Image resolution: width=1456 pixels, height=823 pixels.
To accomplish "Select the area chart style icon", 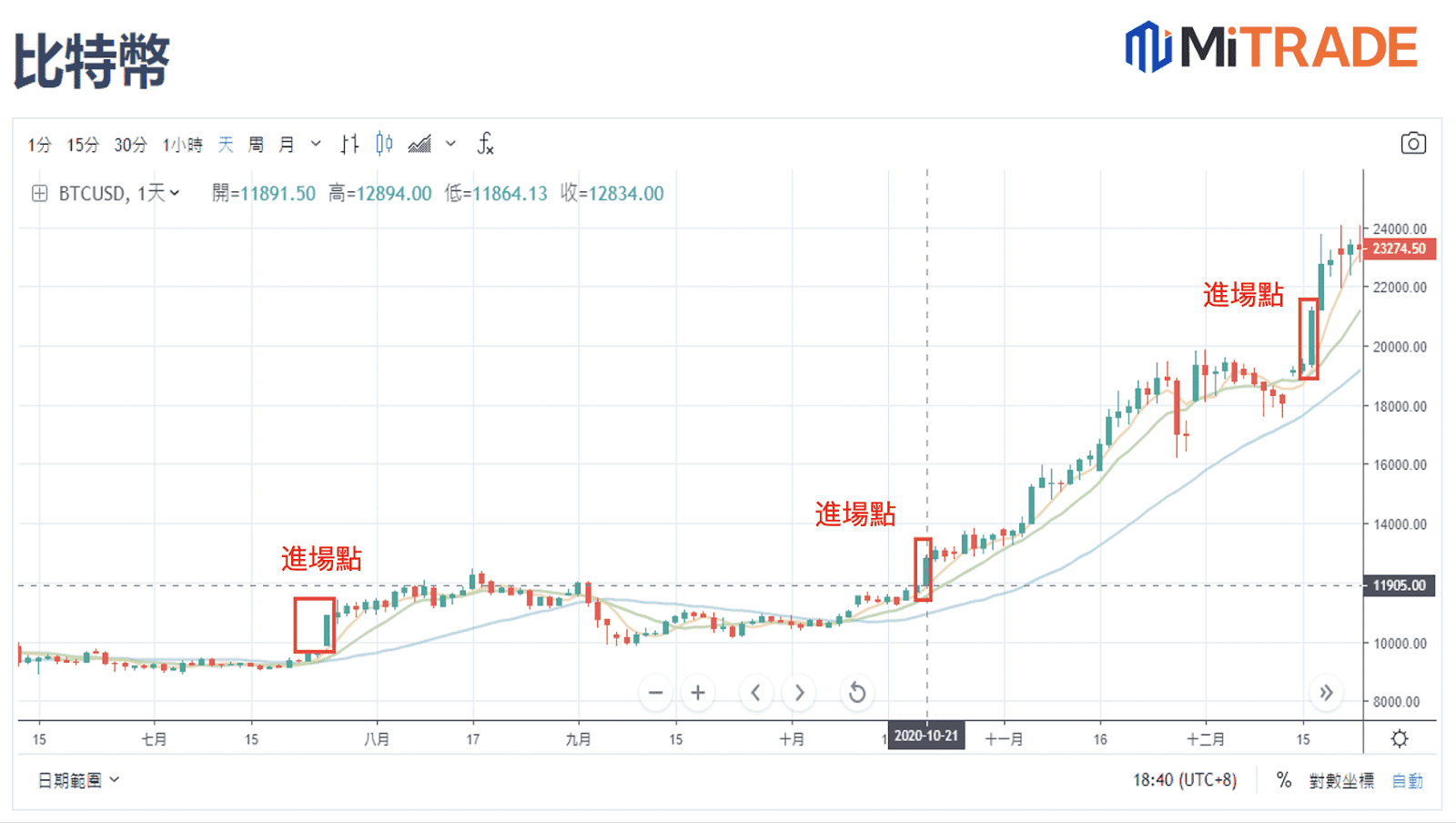I will [420, 144].
